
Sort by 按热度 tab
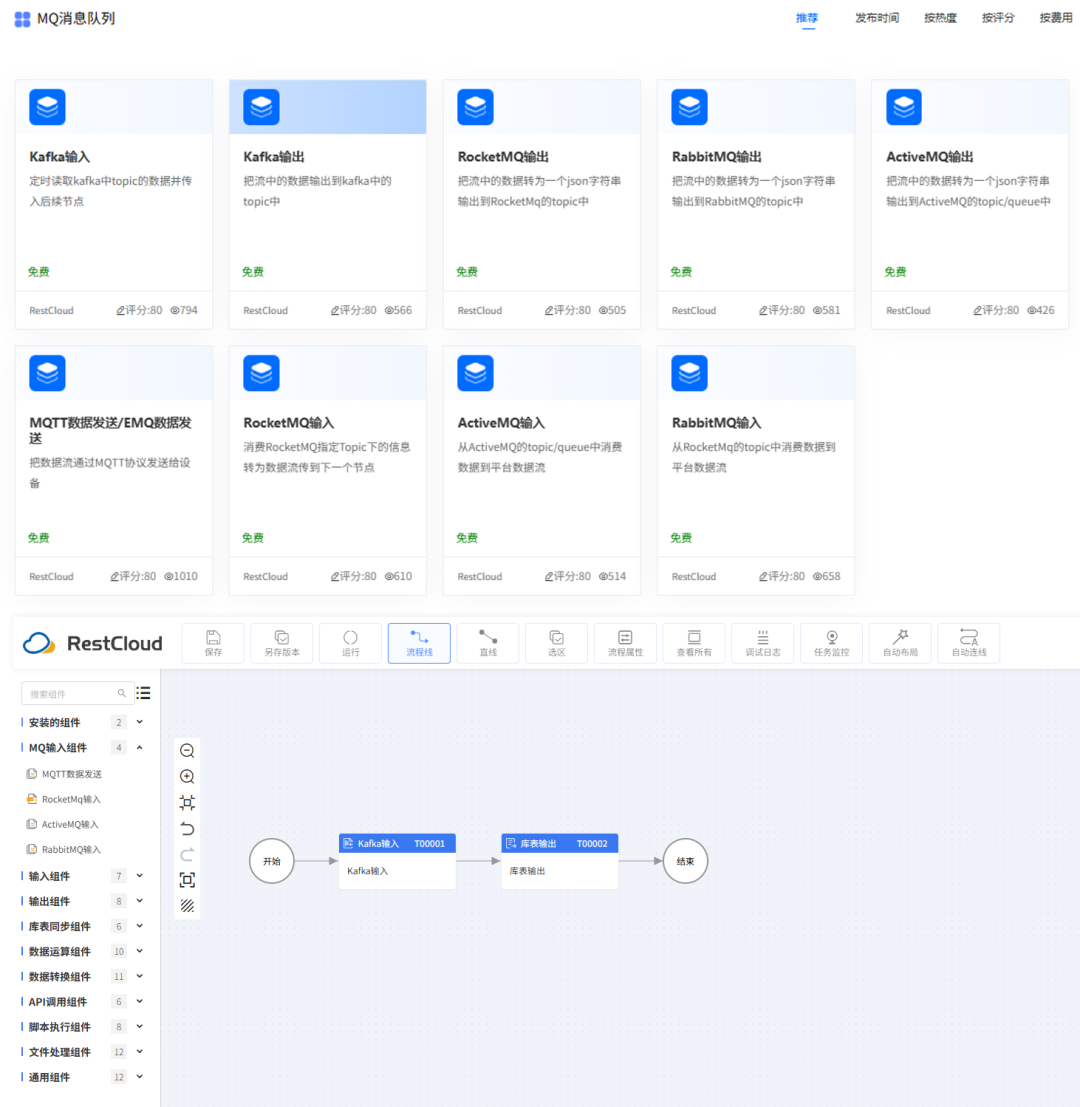[940, 18]
